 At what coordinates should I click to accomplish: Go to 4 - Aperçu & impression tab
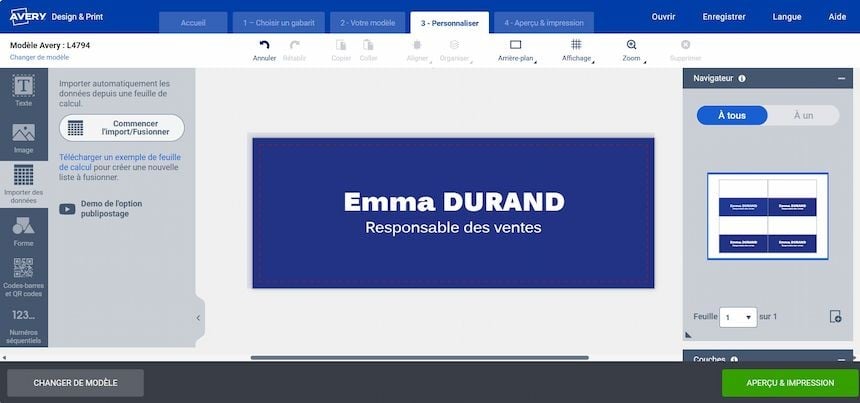[544, 23]
